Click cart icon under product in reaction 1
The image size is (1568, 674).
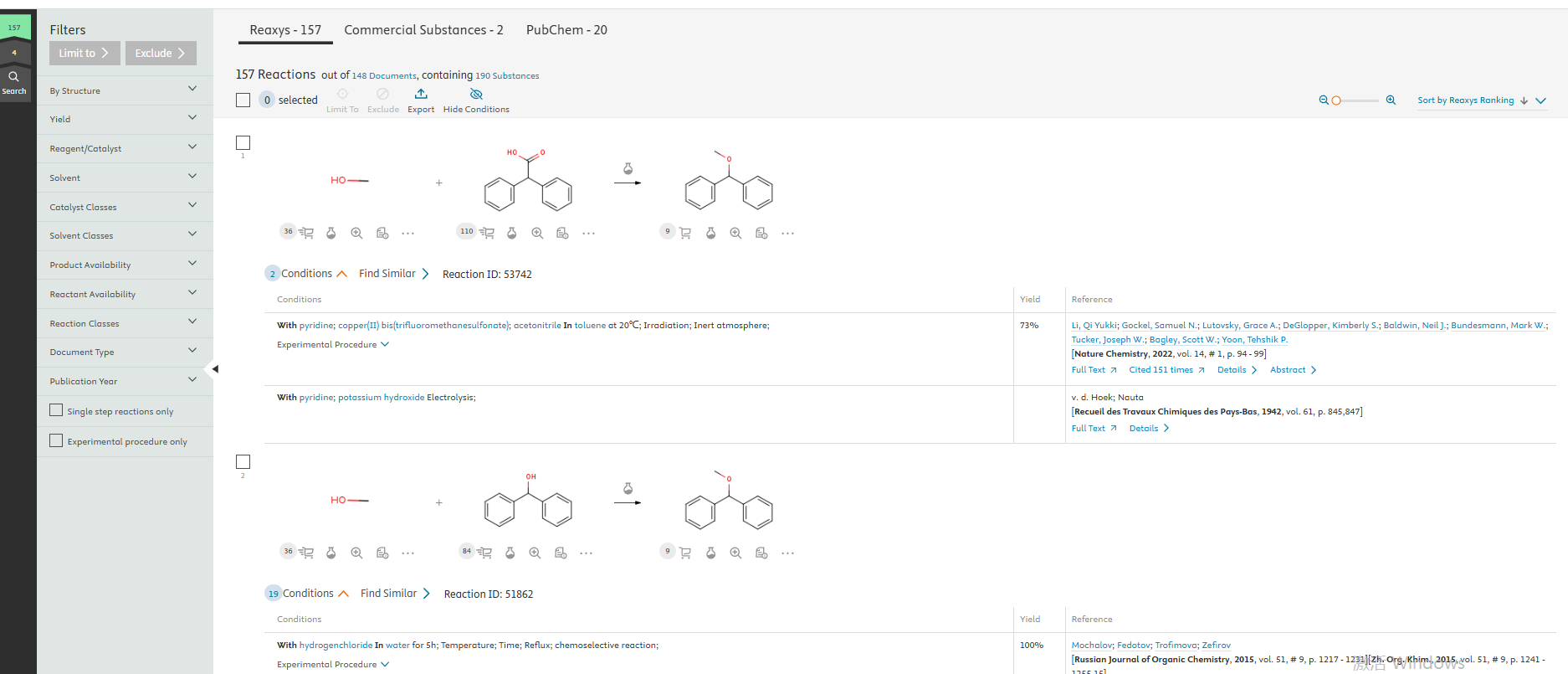[685, 233]
